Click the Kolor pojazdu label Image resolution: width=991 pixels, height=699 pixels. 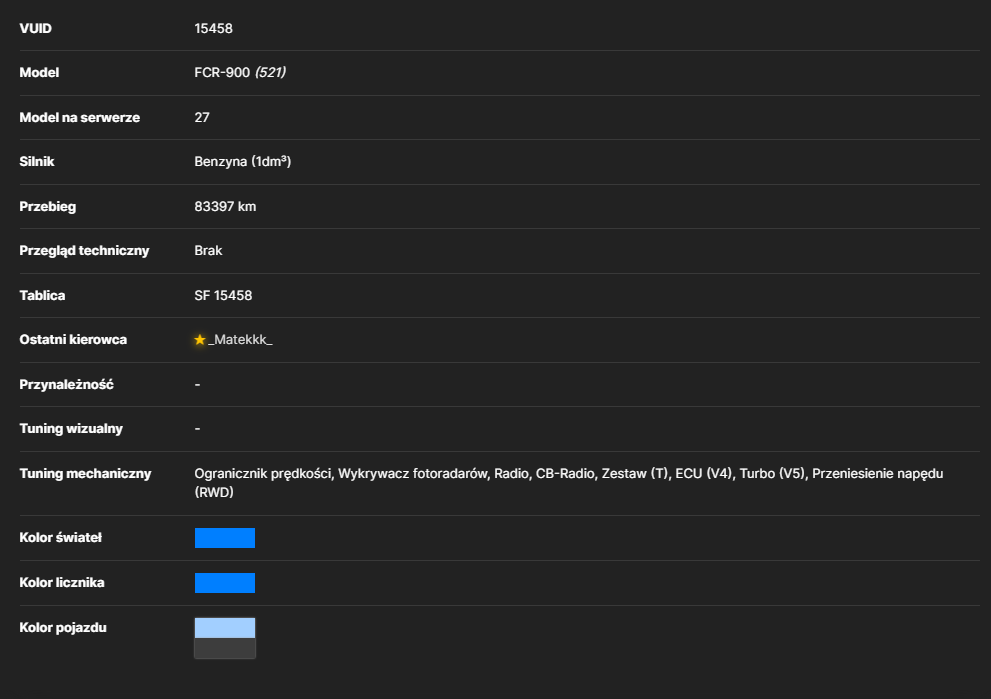point(63,628)
